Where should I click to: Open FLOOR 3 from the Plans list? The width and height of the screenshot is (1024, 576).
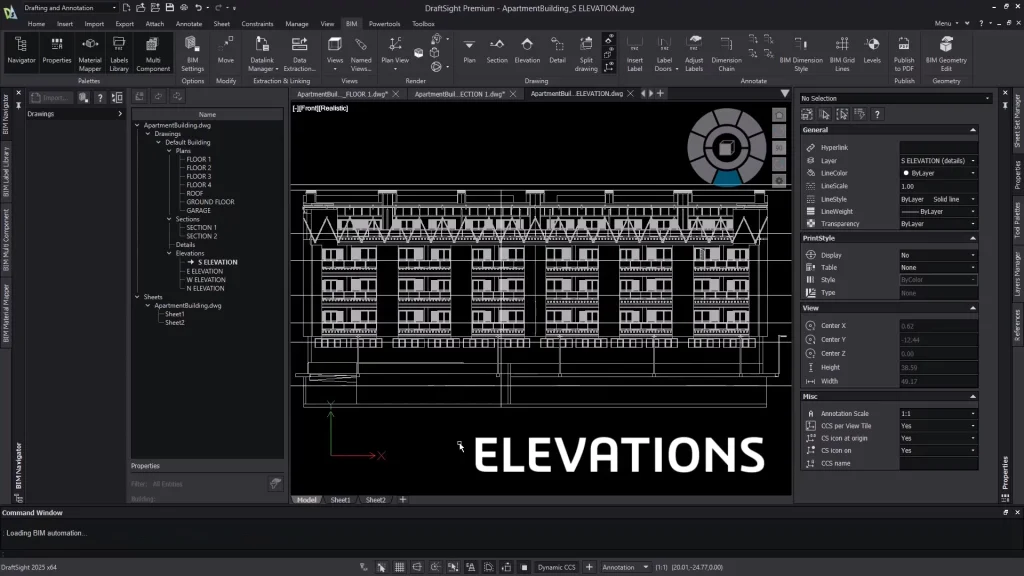tap(198, 176)
